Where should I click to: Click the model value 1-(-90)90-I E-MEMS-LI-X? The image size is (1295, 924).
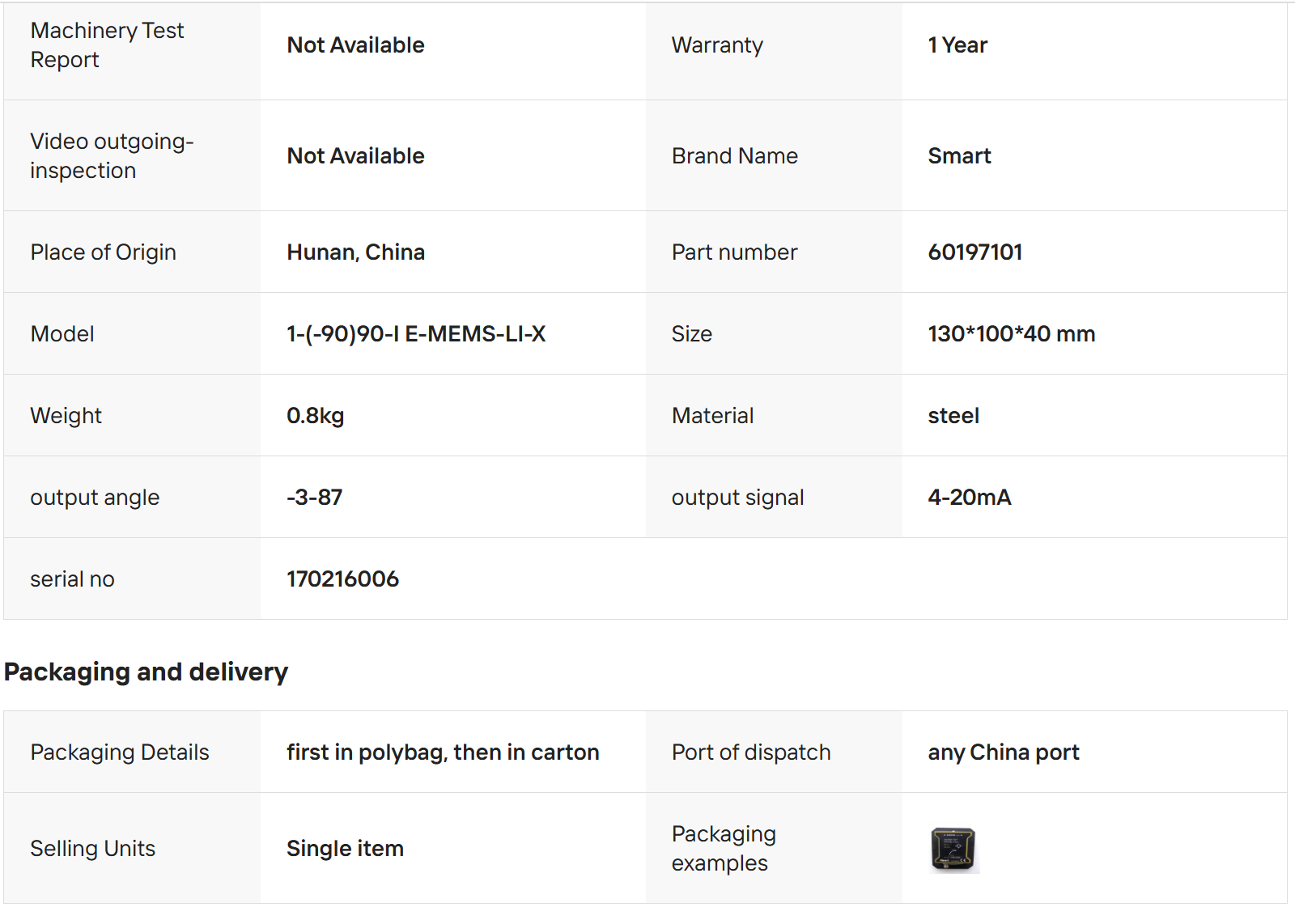point(415,334)
